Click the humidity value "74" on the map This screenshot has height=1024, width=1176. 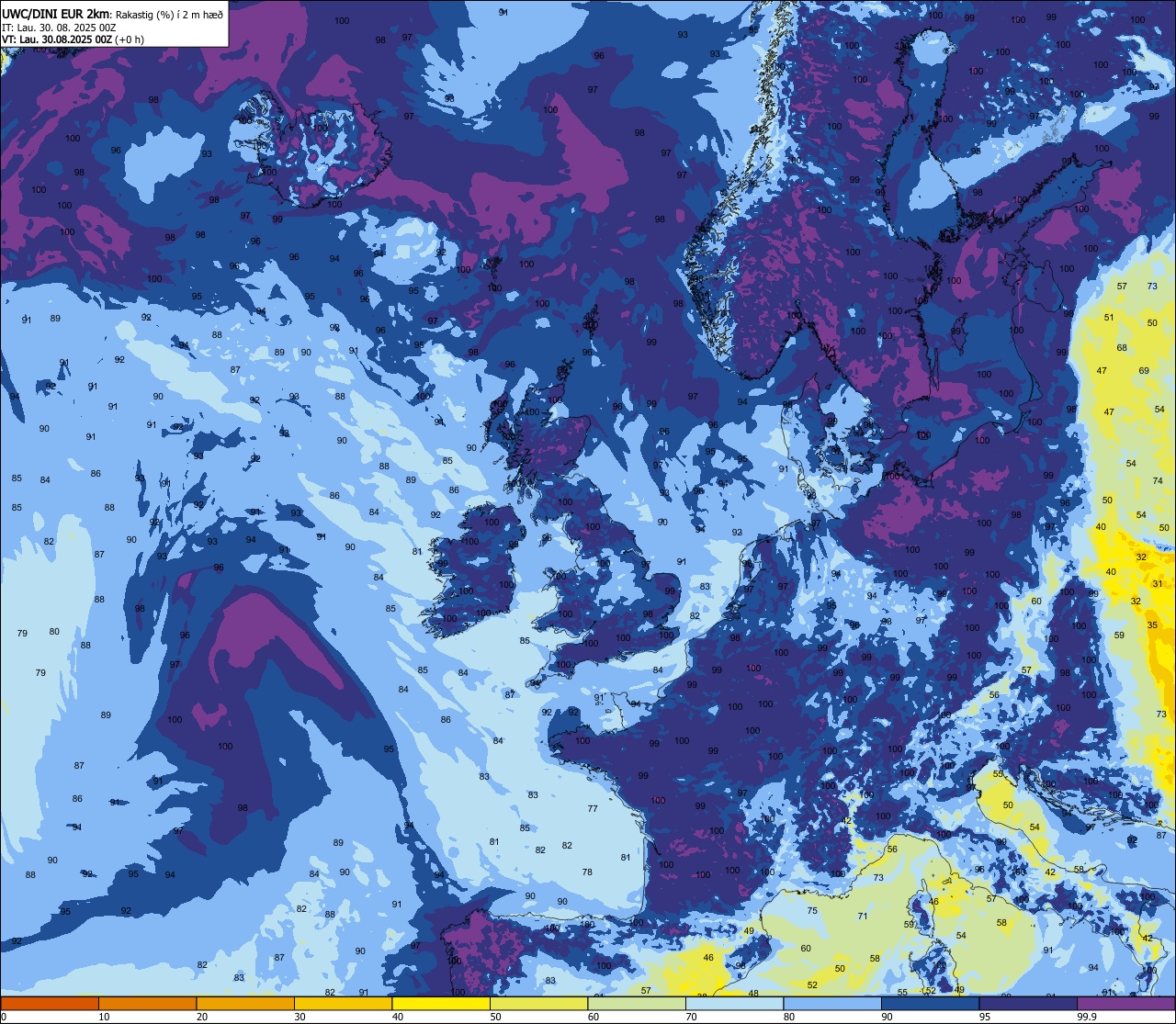coord(1158,480)
